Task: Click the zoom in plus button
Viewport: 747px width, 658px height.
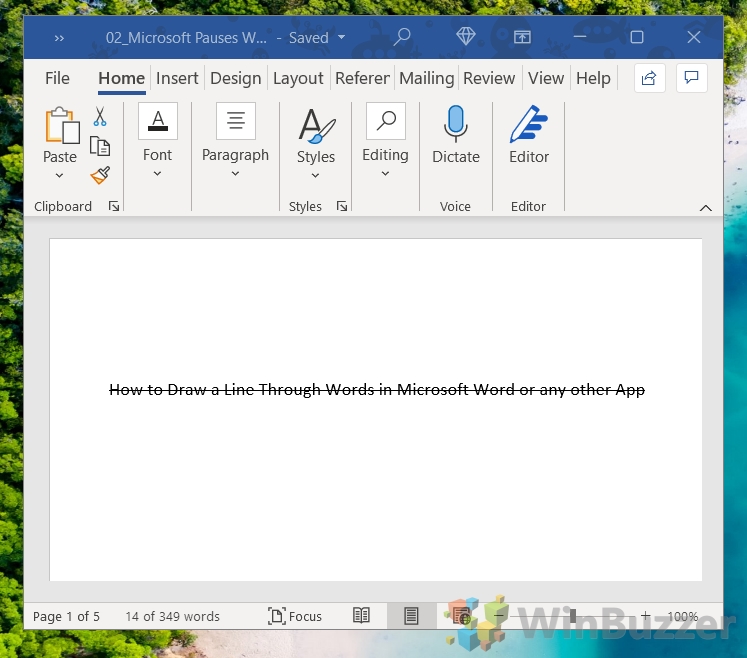Action: click(646, 616)
